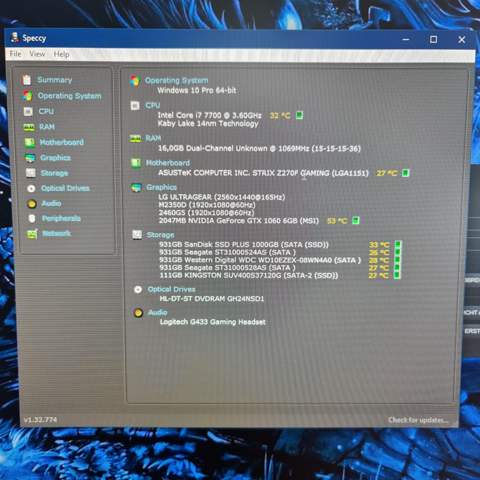
Task: Click motherboard temperature green indicator icon
Action: [x=405, y=173]
